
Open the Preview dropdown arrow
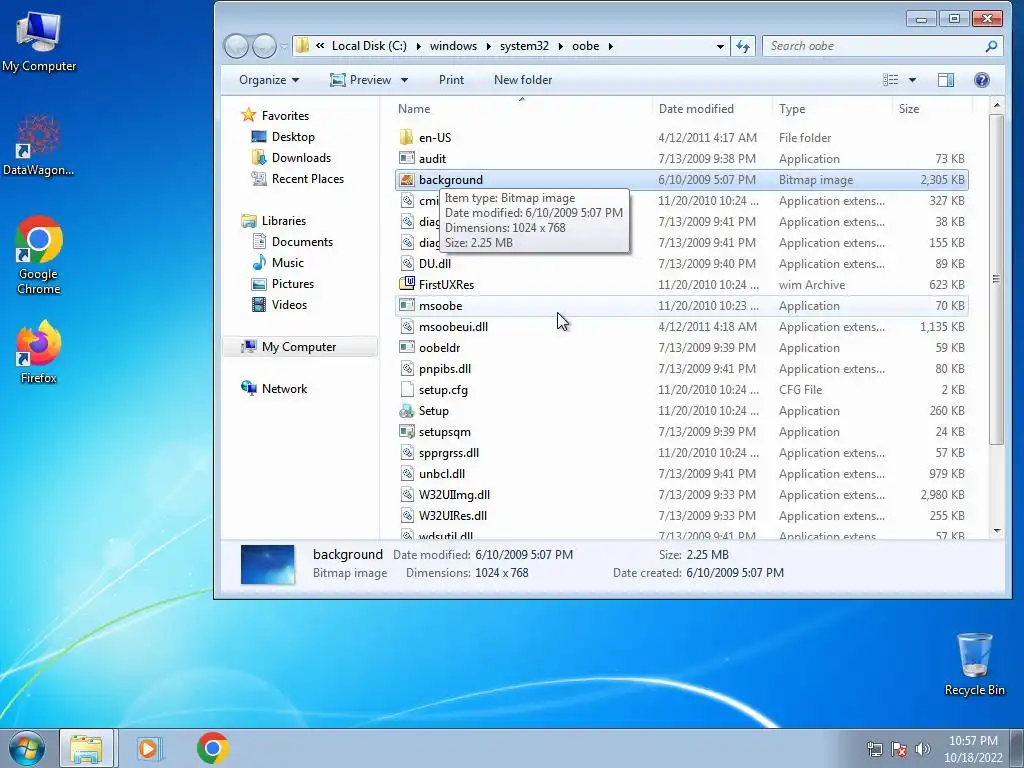pos(404,80)
